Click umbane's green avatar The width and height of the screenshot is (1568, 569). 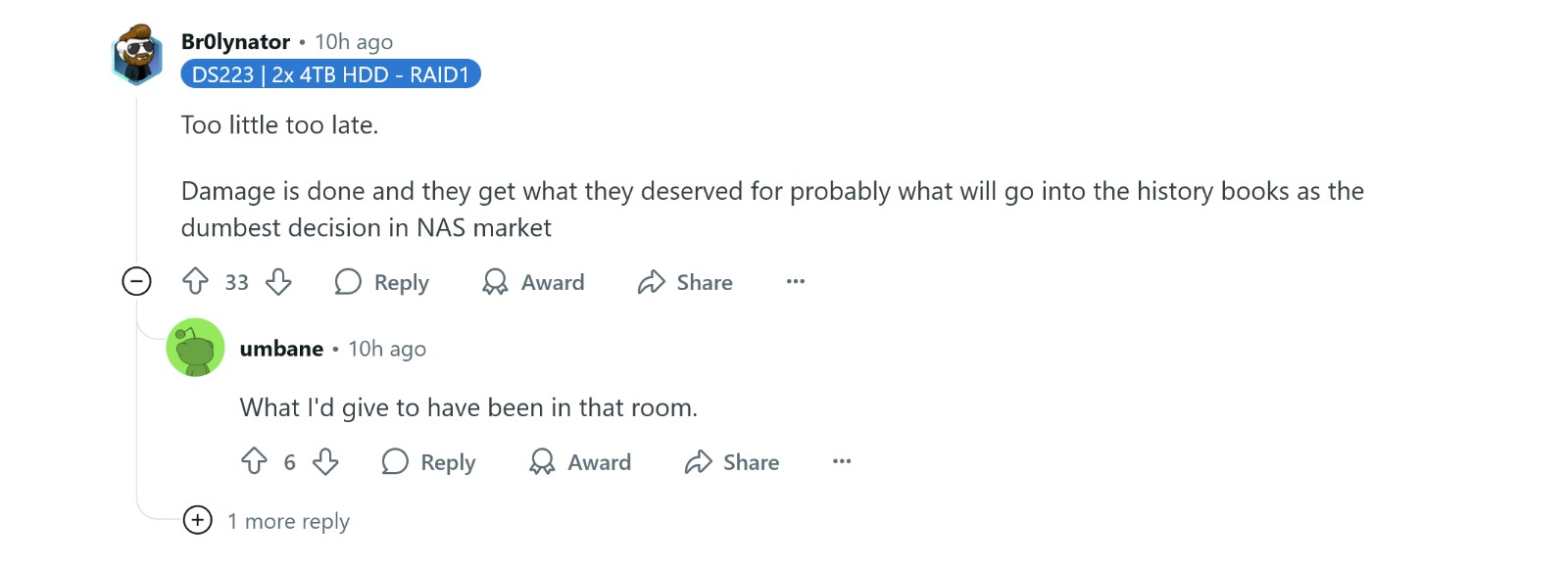click(x=195, y=348)
